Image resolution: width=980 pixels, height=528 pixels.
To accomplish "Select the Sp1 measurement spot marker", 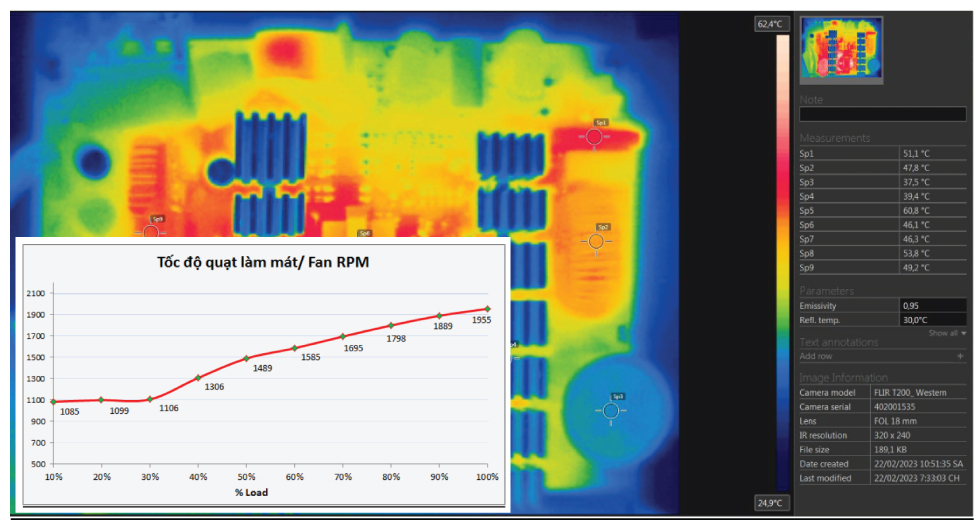I will (x=594, y=136).
